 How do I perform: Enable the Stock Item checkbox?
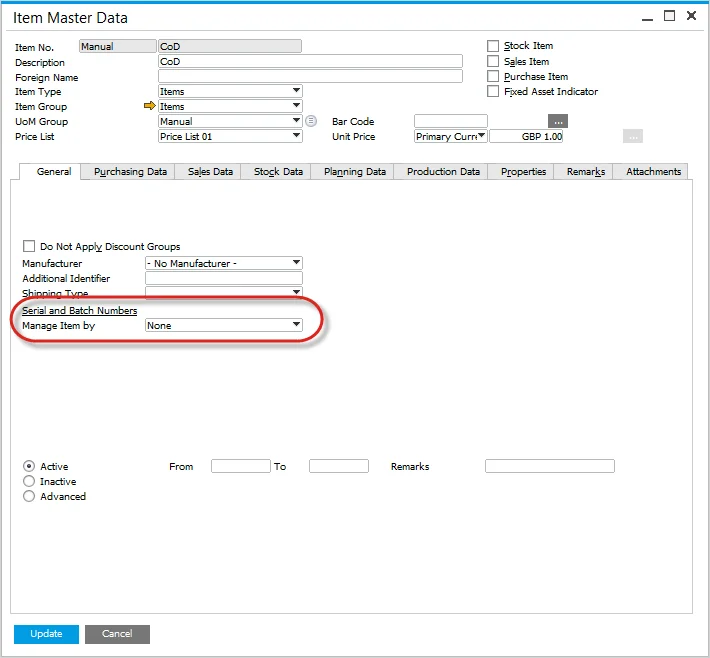(x=493, y=46)
